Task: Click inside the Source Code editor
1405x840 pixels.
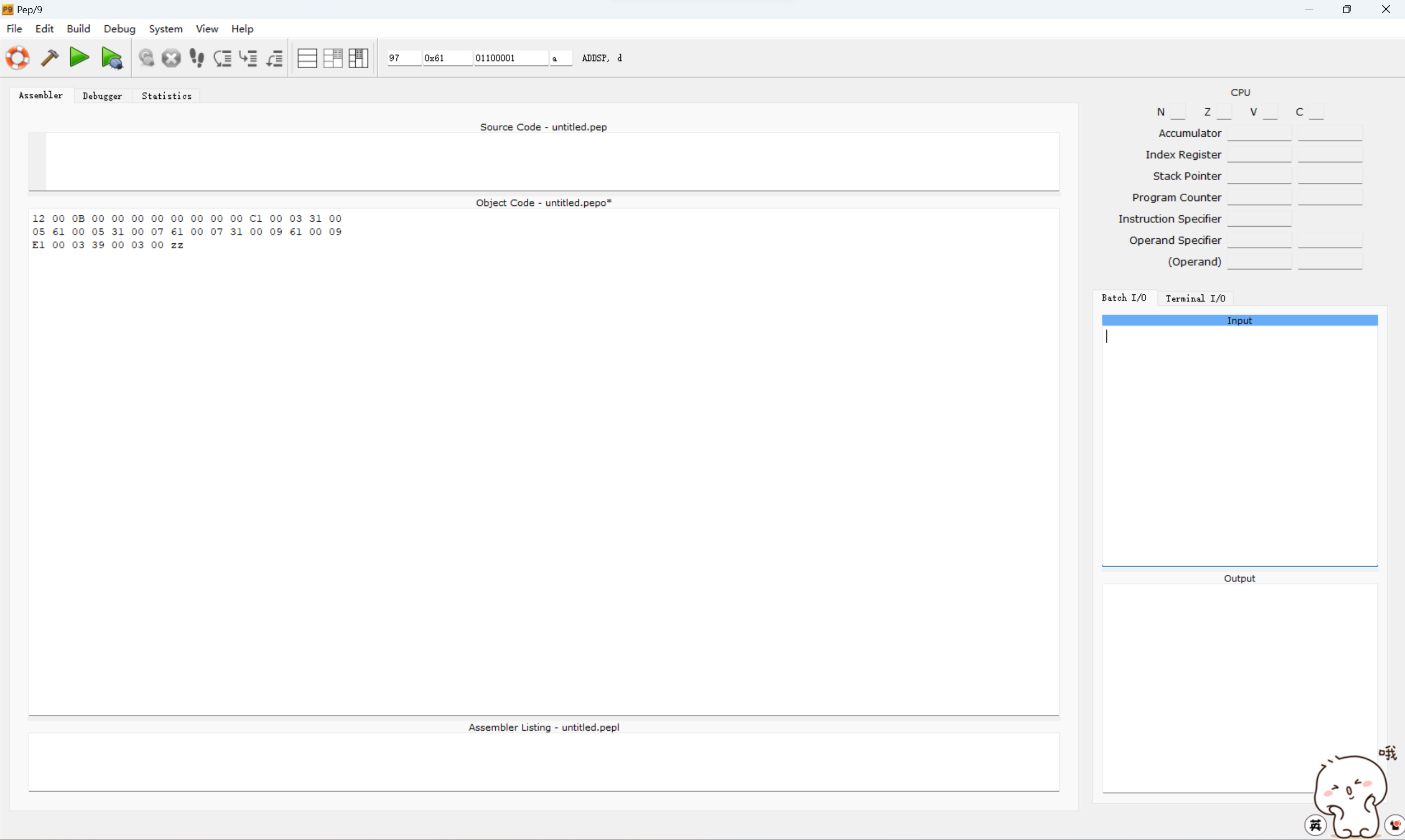Action: click(551, 161)
